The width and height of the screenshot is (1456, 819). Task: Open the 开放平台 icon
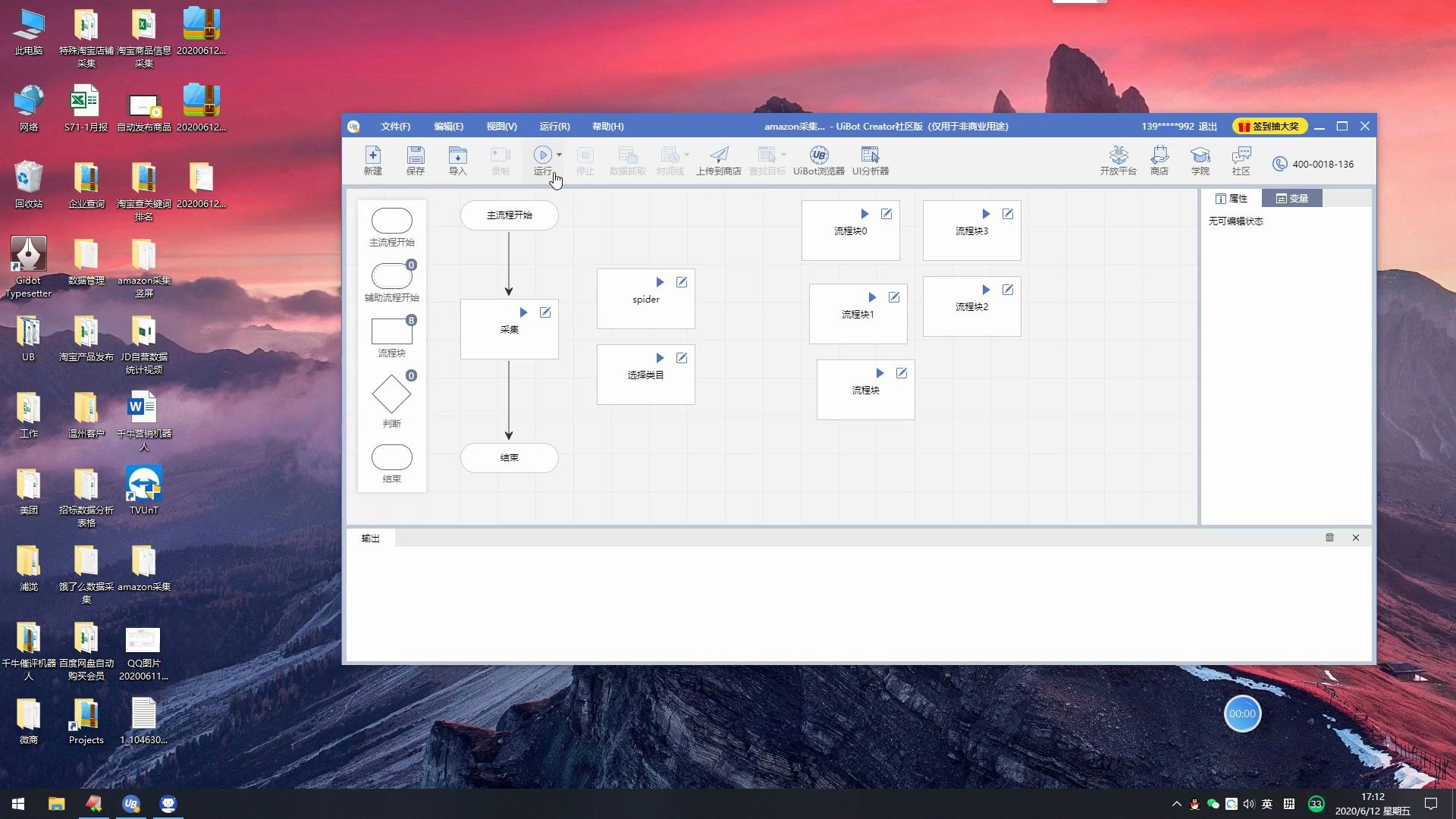coord(1118,160)
